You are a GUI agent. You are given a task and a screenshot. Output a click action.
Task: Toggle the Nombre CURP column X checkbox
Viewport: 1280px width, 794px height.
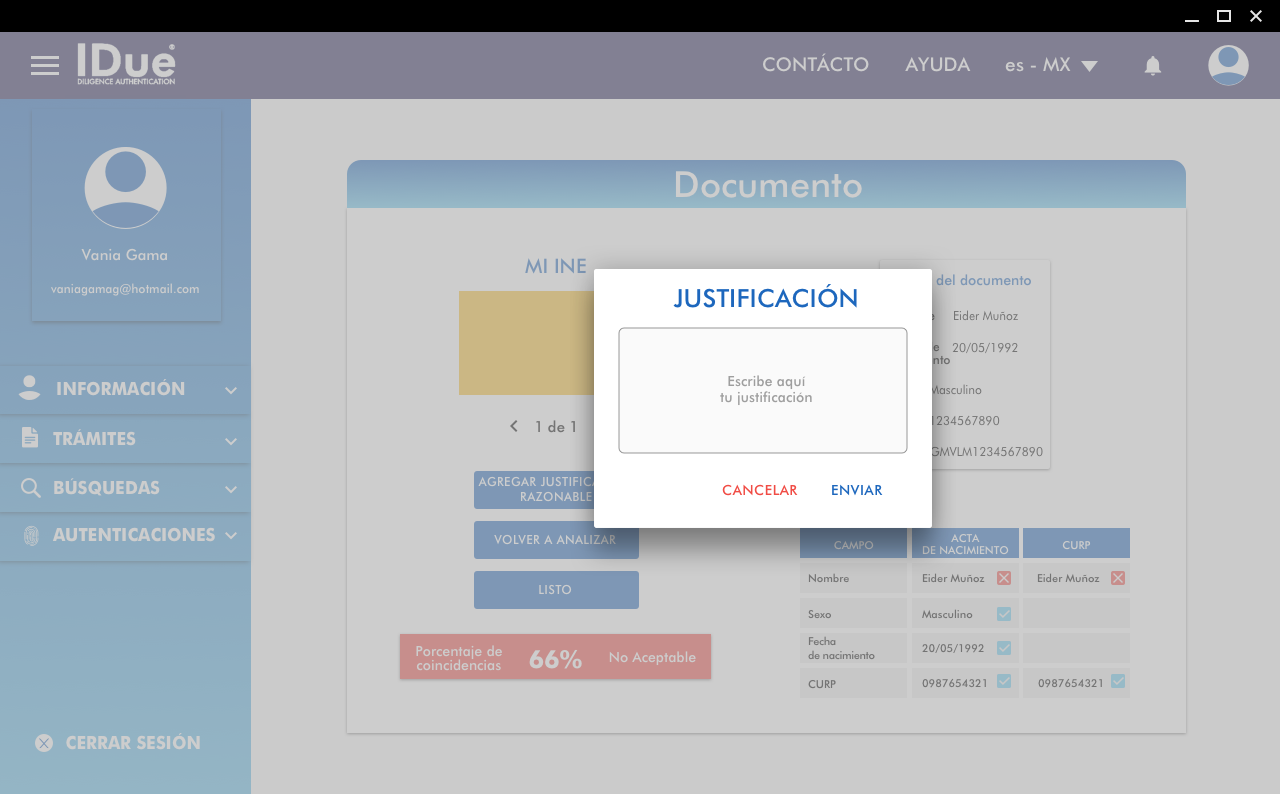[1118, 578]
